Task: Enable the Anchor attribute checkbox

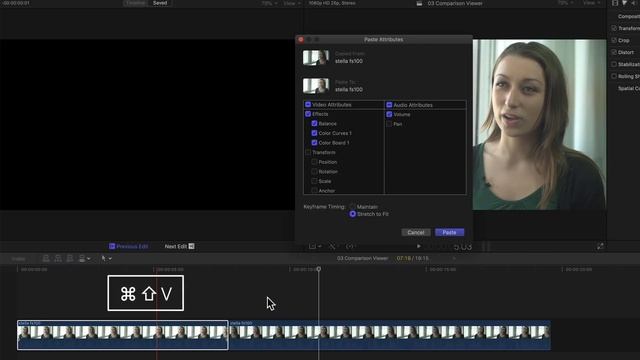Action: click(314, 190)
